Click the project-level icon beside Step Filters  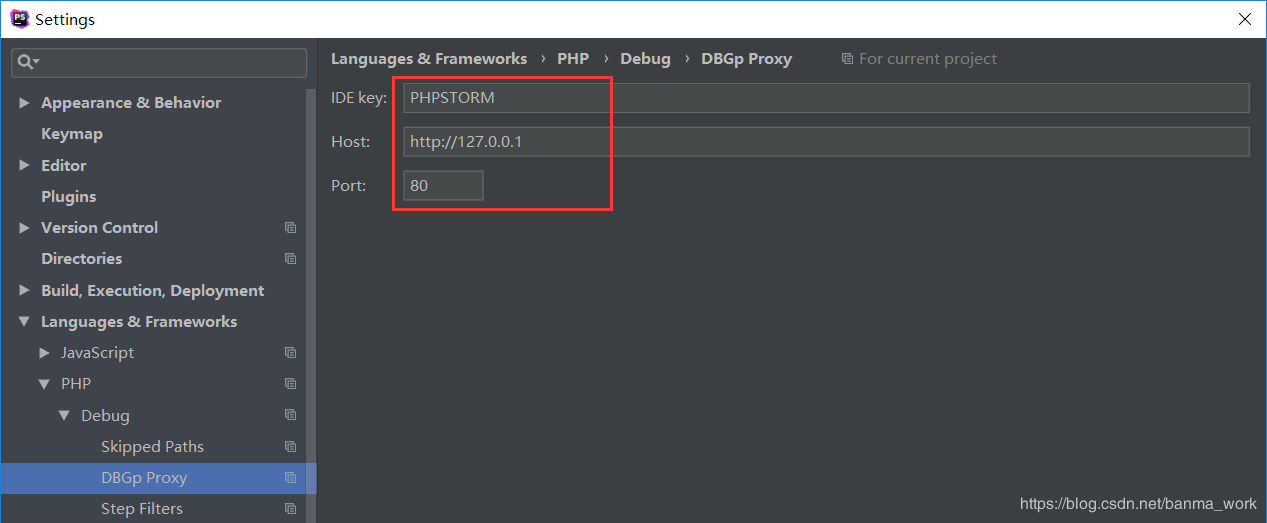coord(290,509)
